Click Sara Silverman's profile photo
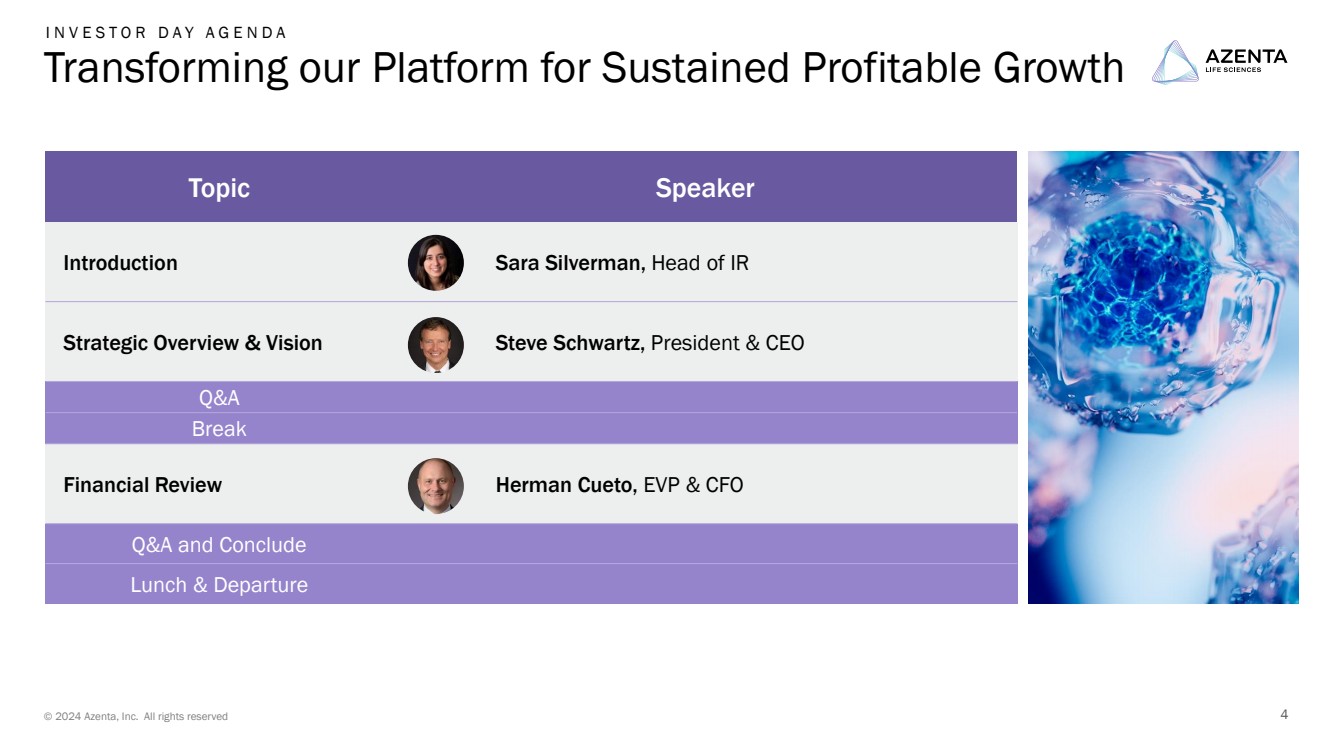 (436, 263)
